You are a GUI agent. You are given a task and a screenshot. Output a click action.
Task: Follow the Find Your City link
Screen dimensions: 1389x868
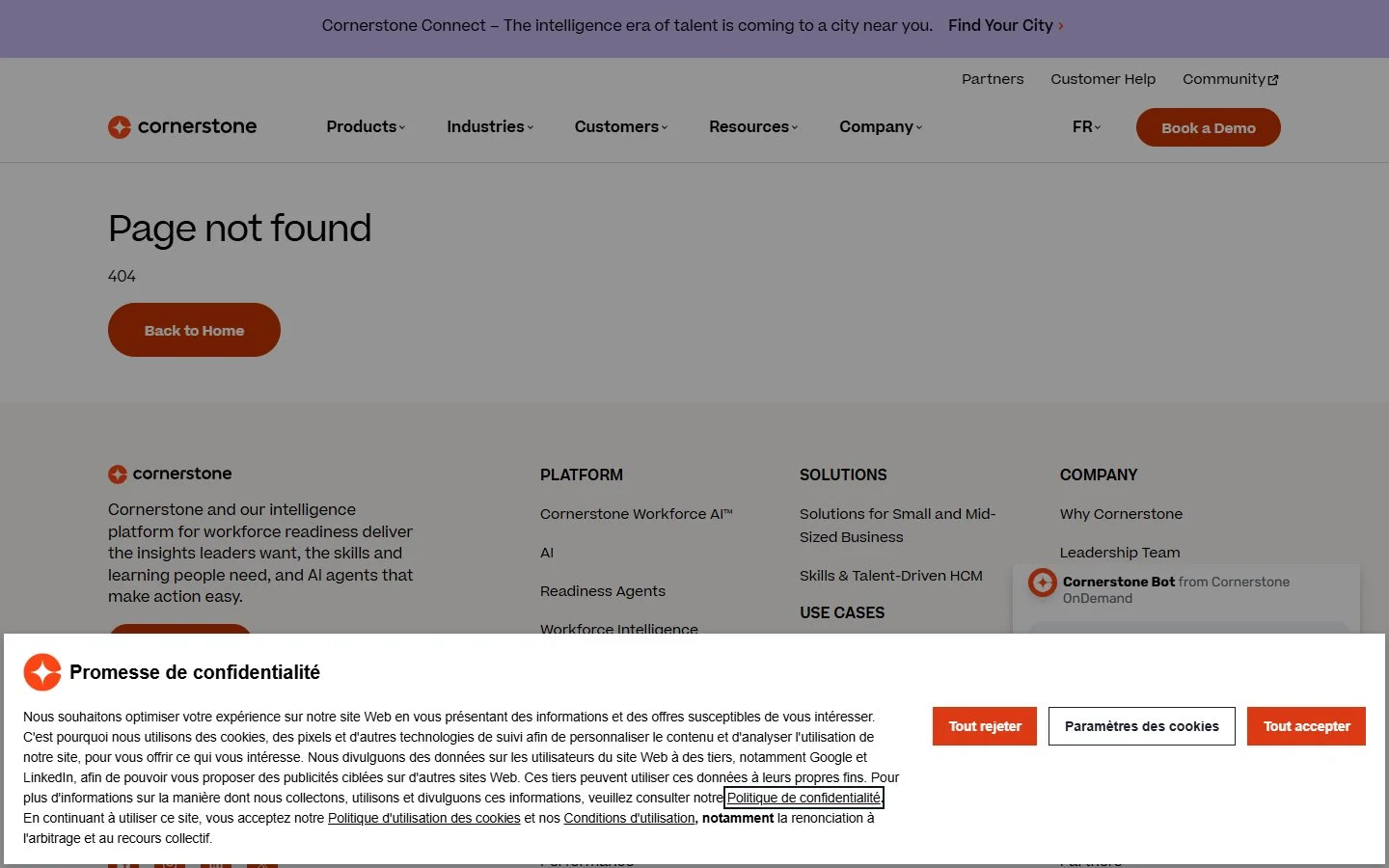(1006, 26)
